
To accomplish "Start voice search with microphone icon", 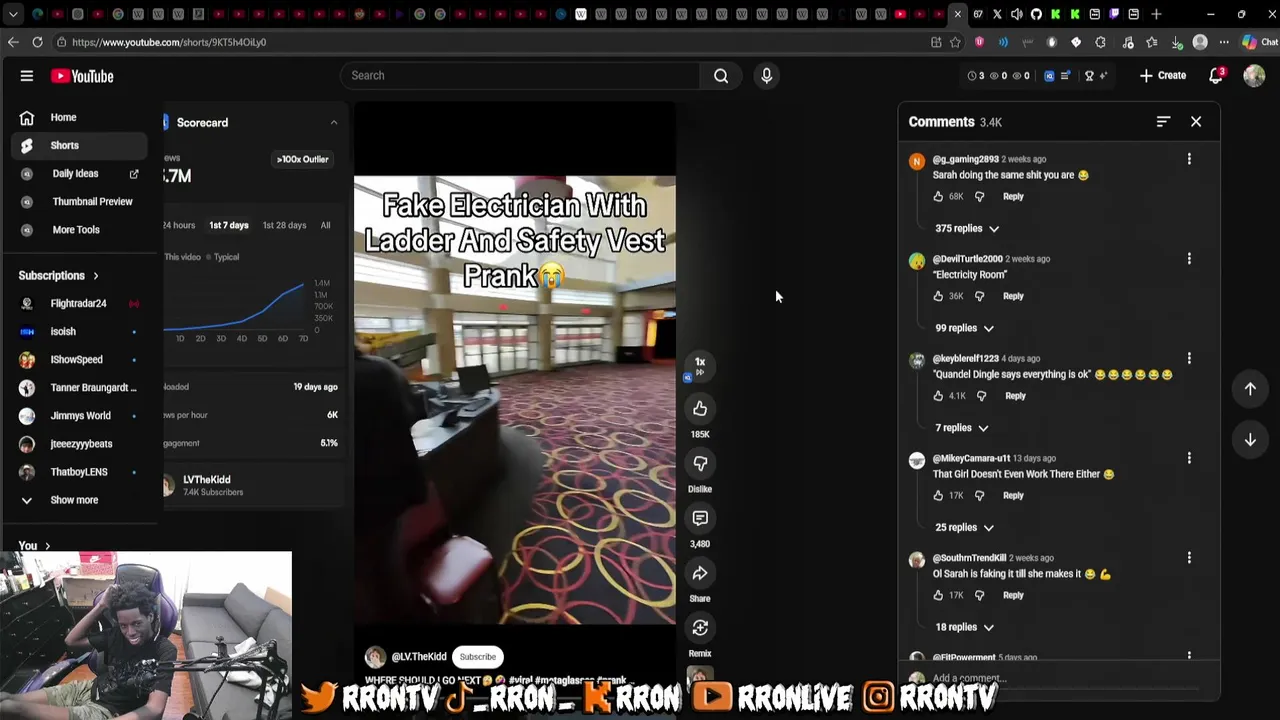I will tap(767, 76).
